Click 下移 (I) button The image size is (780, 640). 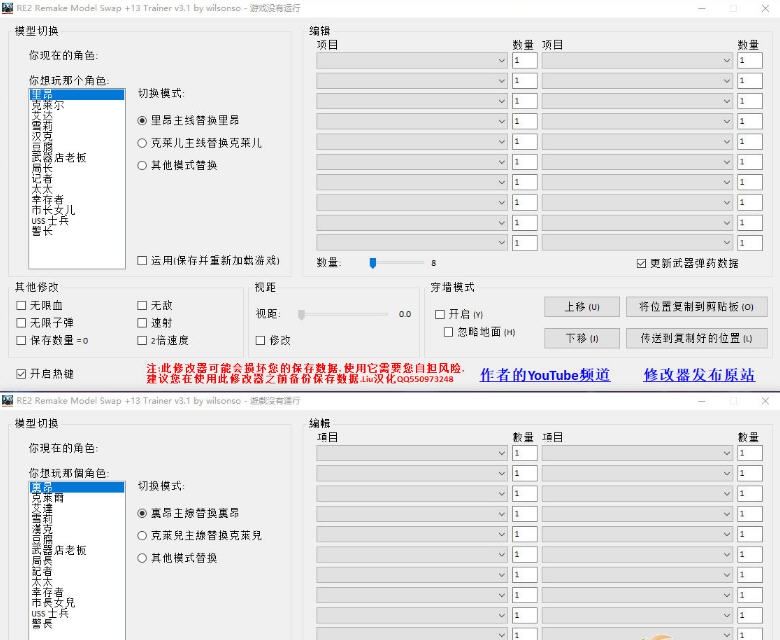[x=582, y=338]
